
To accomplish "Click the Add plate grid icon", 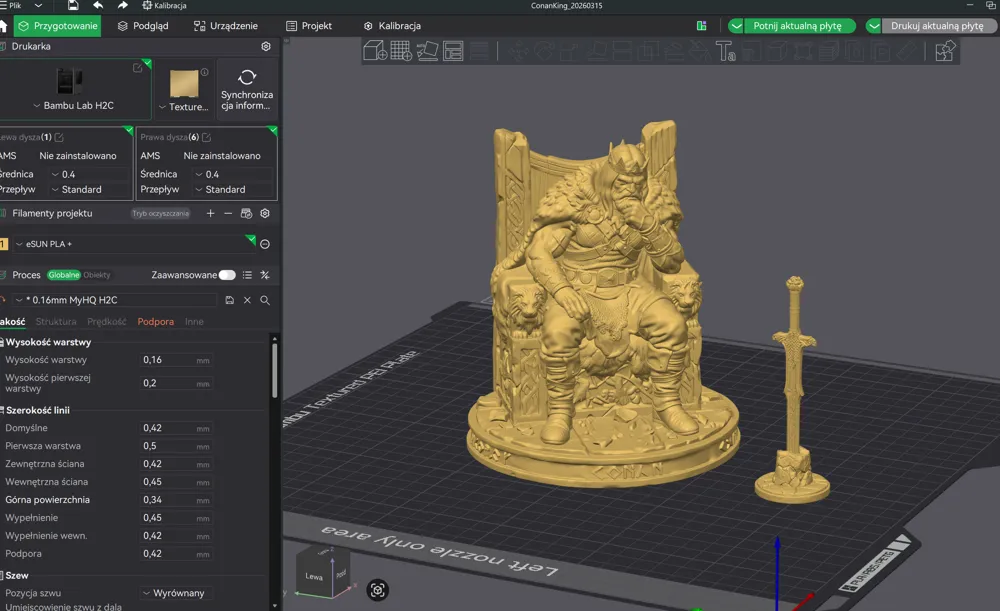I will (401, 50).
